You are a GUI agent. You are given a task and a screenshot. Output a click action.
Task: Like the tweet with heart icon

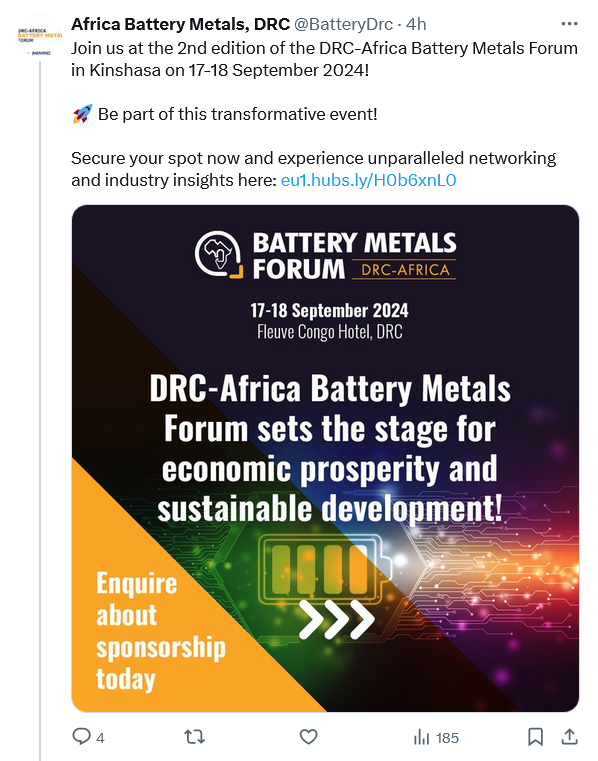point(308,737)
